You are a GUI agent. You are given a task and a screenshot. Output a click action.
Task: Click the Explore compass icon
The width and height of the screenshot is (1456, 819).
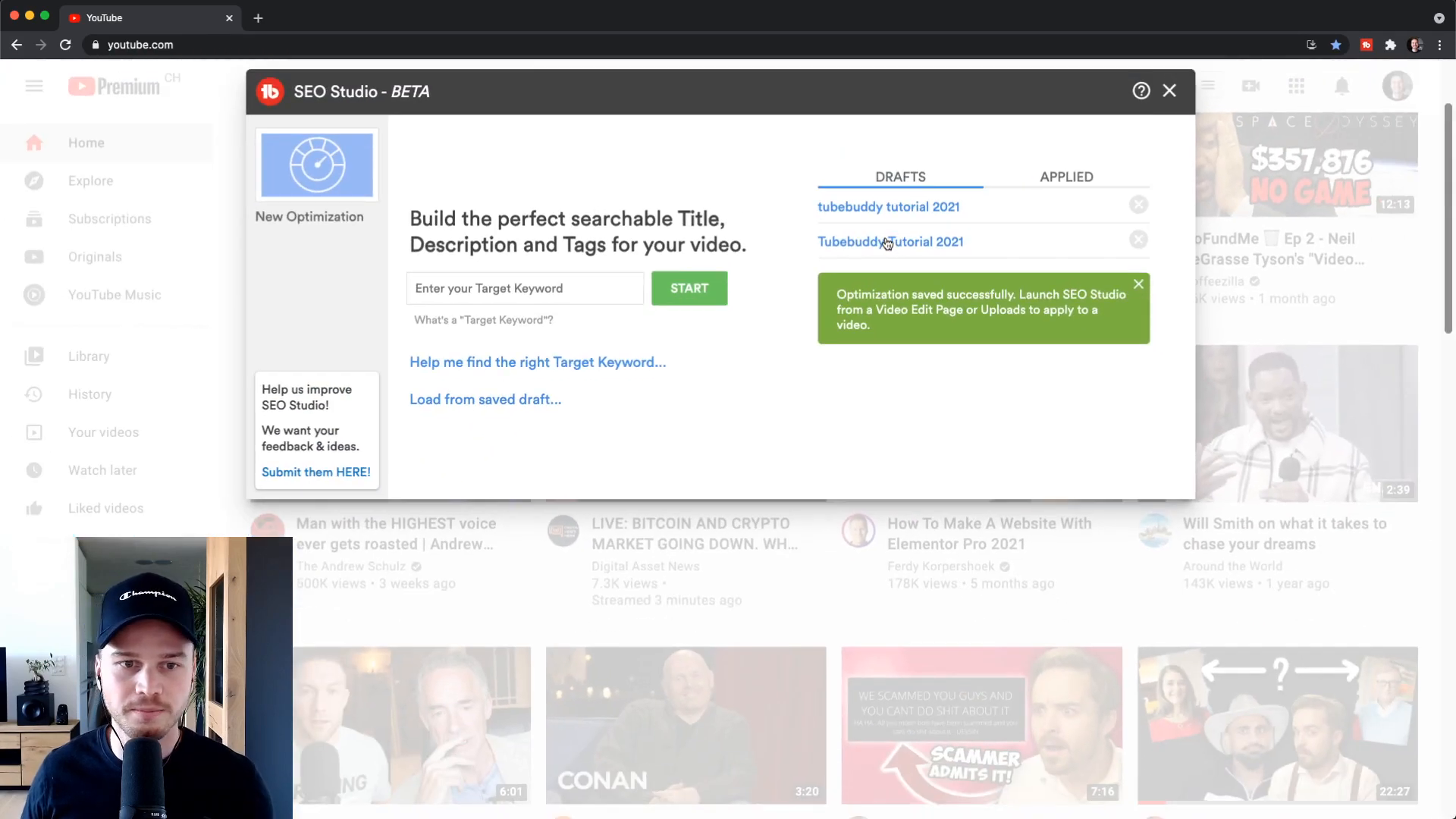click(x=34, y=180)
